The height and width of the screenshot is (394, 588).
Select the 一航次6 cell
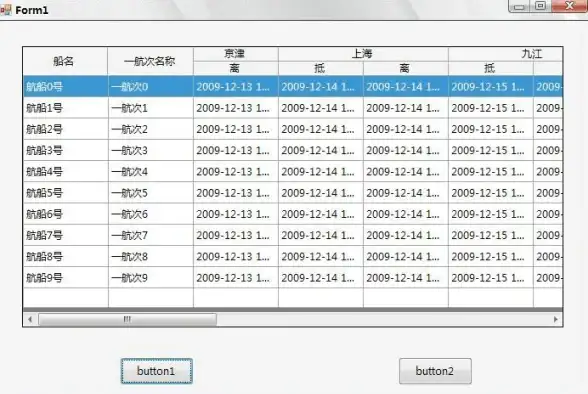(151, 214)
